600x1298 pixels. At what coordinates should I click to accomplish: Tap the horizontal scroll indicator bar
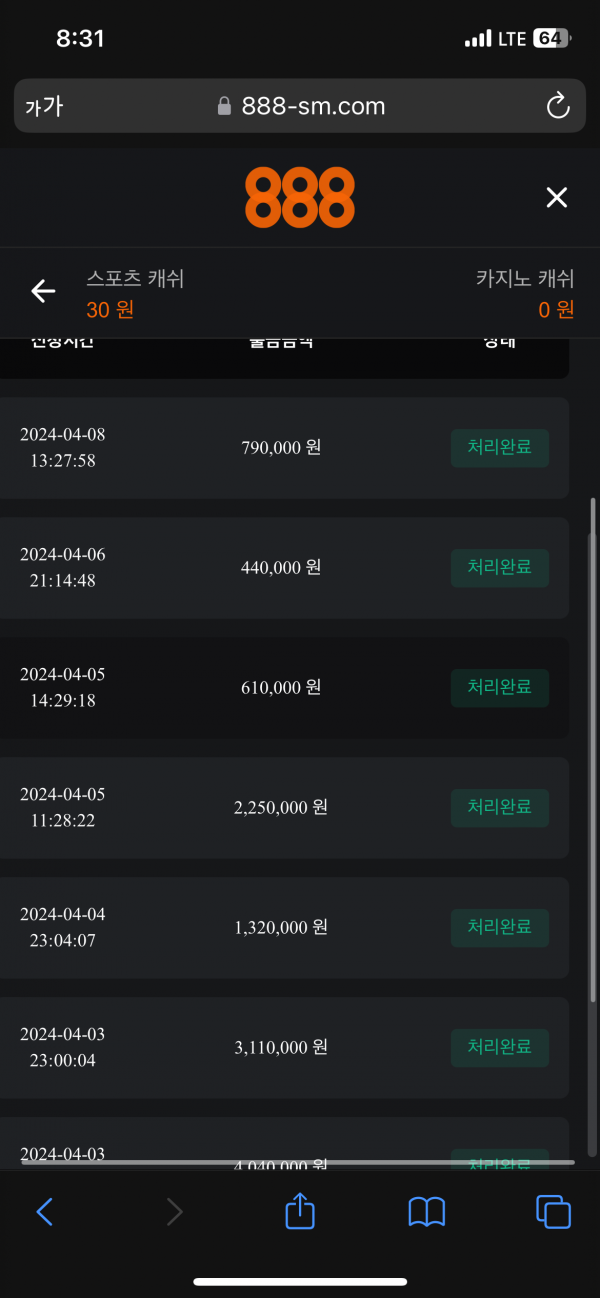click(300, 1162)
